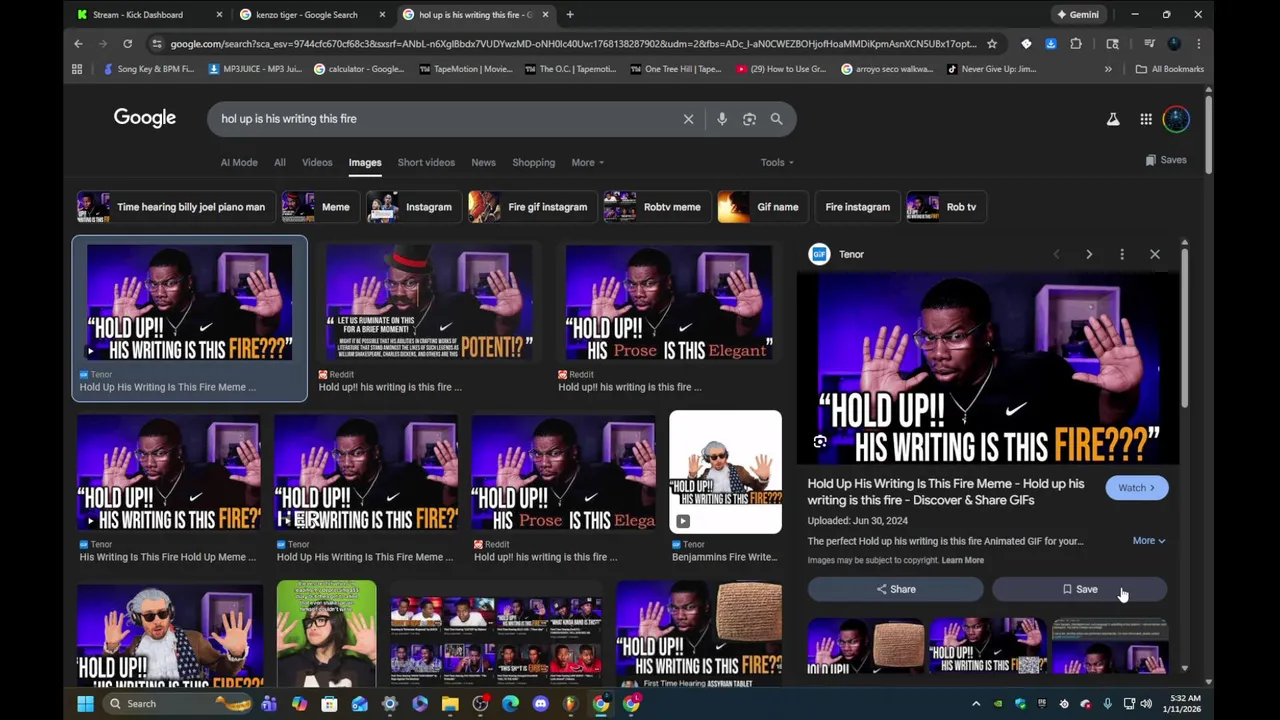The height and width of the screenshot is (720, 1280).
Task: Go back to the previous page
Action: click(x=78, y=44)
